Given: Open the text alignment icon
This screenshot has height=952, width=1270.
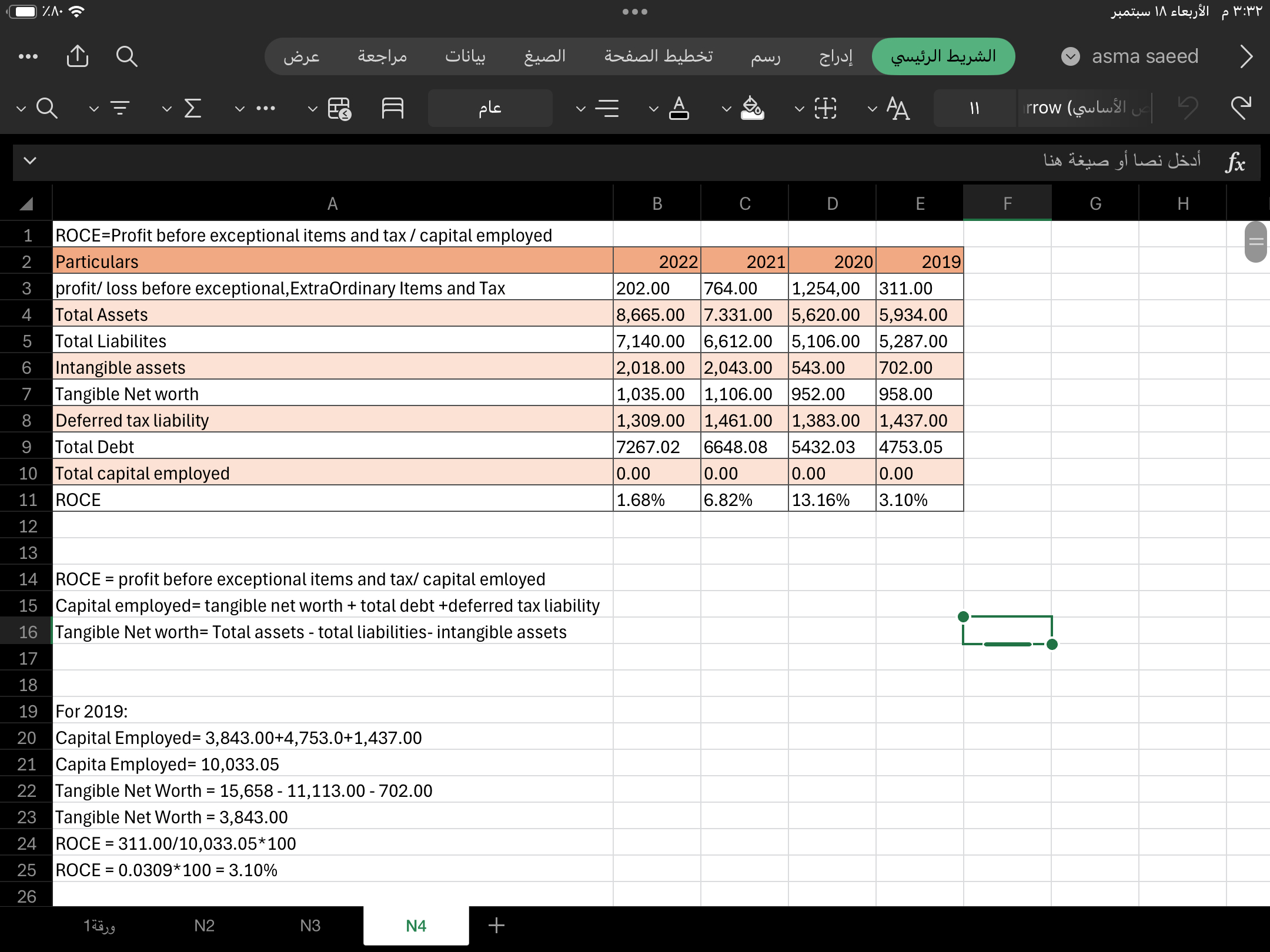Looking at the screenshot, I should click(x=607, y=108).
